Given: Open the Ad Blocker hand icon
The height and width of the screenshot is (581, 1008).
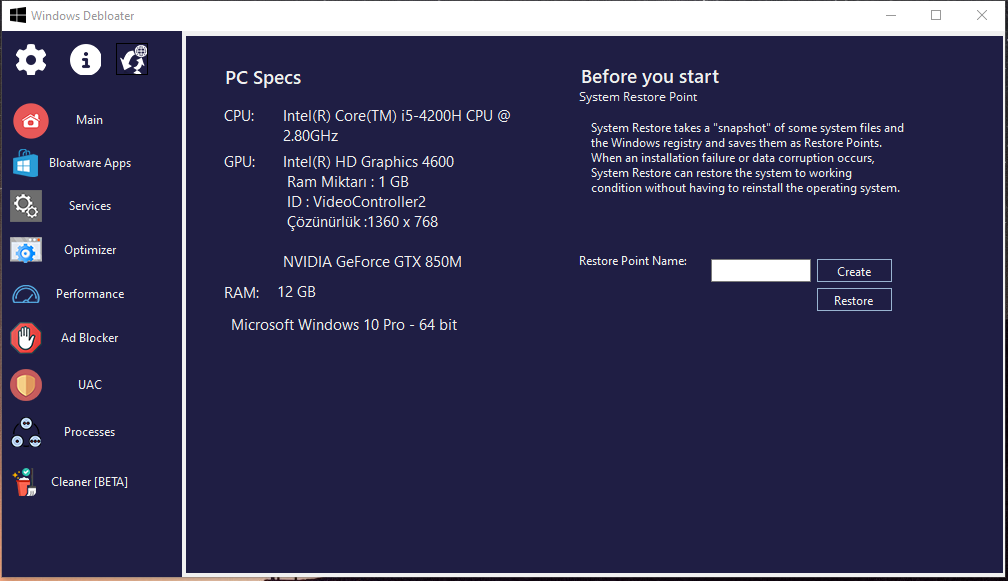Looking at the screenshot, I should (25, 337).
